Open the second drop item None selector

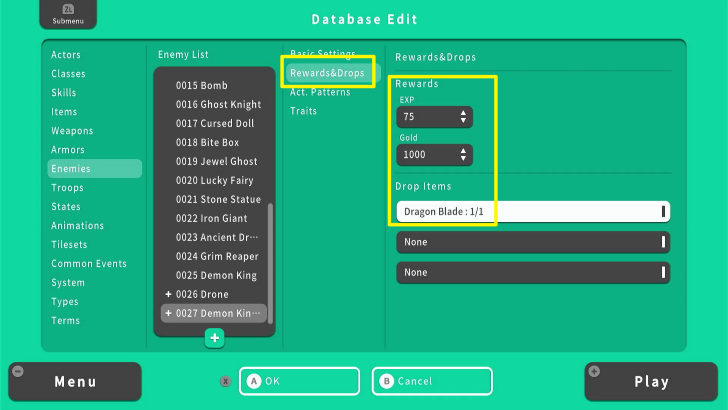(x=533, y=242)
